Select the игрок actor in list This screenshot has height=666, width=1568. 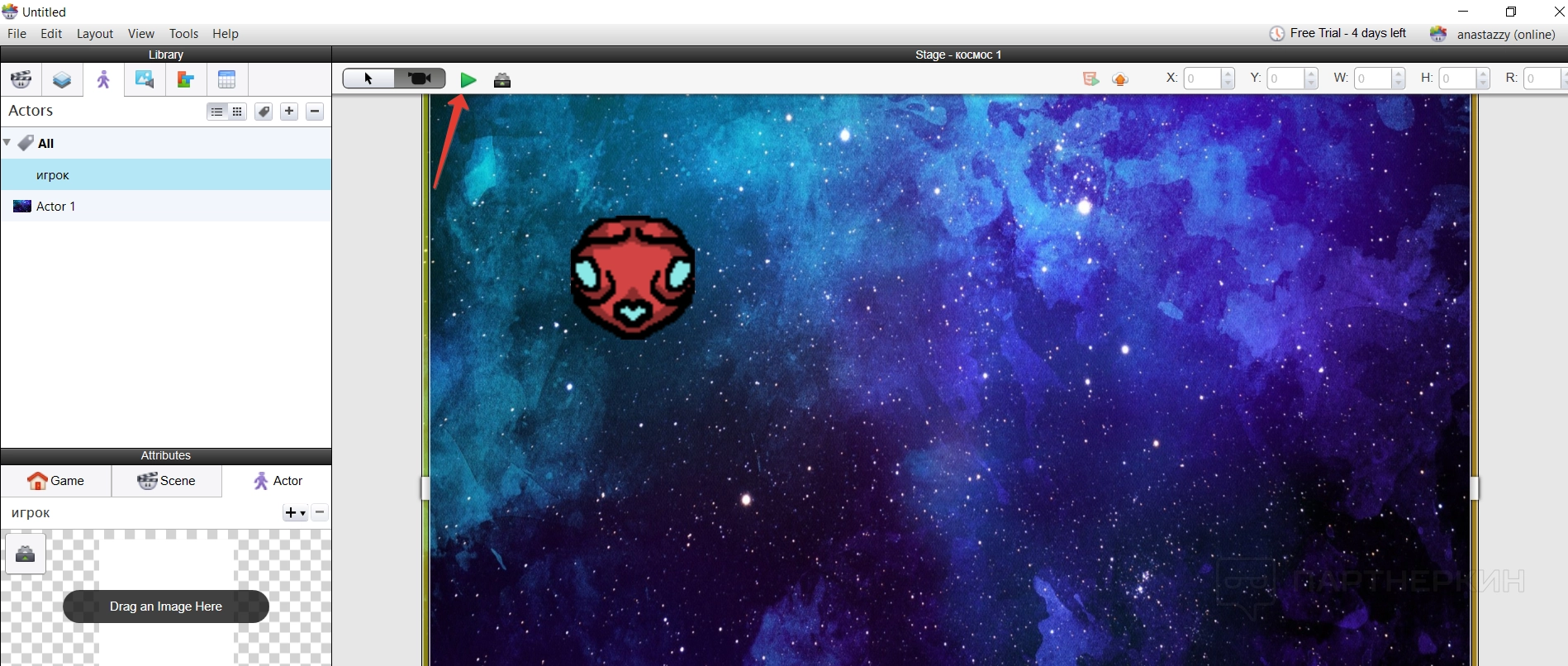pyautogui.click(x=166, y=174)
